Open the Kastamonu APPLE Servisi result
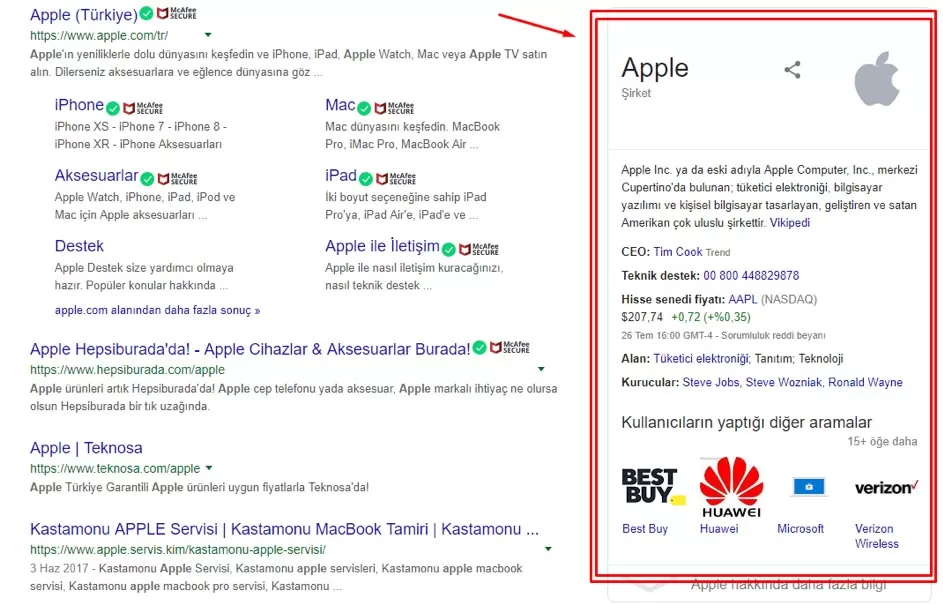Image resolution: width=943 pixels, height=604 pixels. pyautogui.click(x=284, y=529)
